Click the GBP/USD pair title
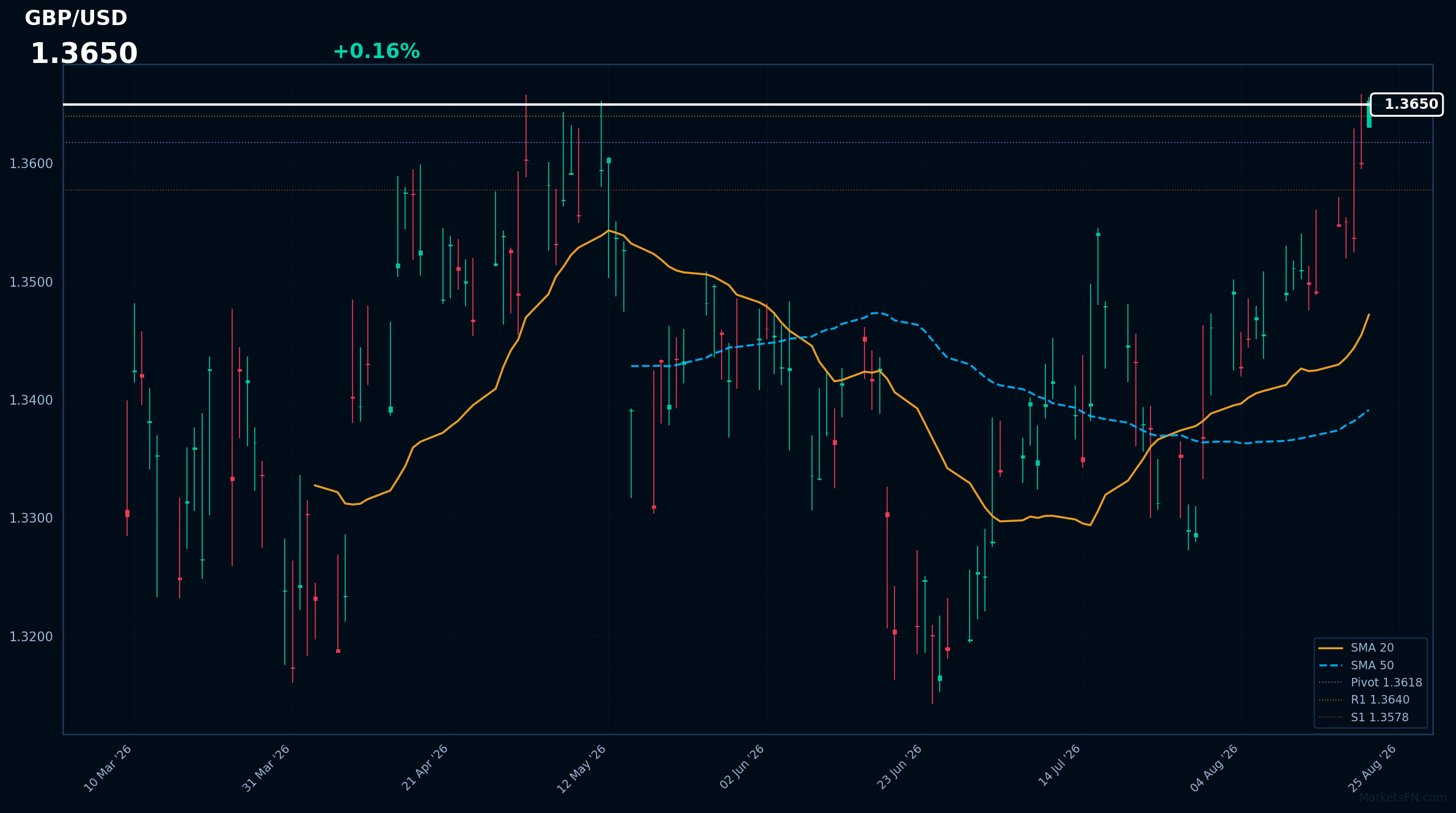The height and width of the screenshot is (813, 1456). coord(76,18)
